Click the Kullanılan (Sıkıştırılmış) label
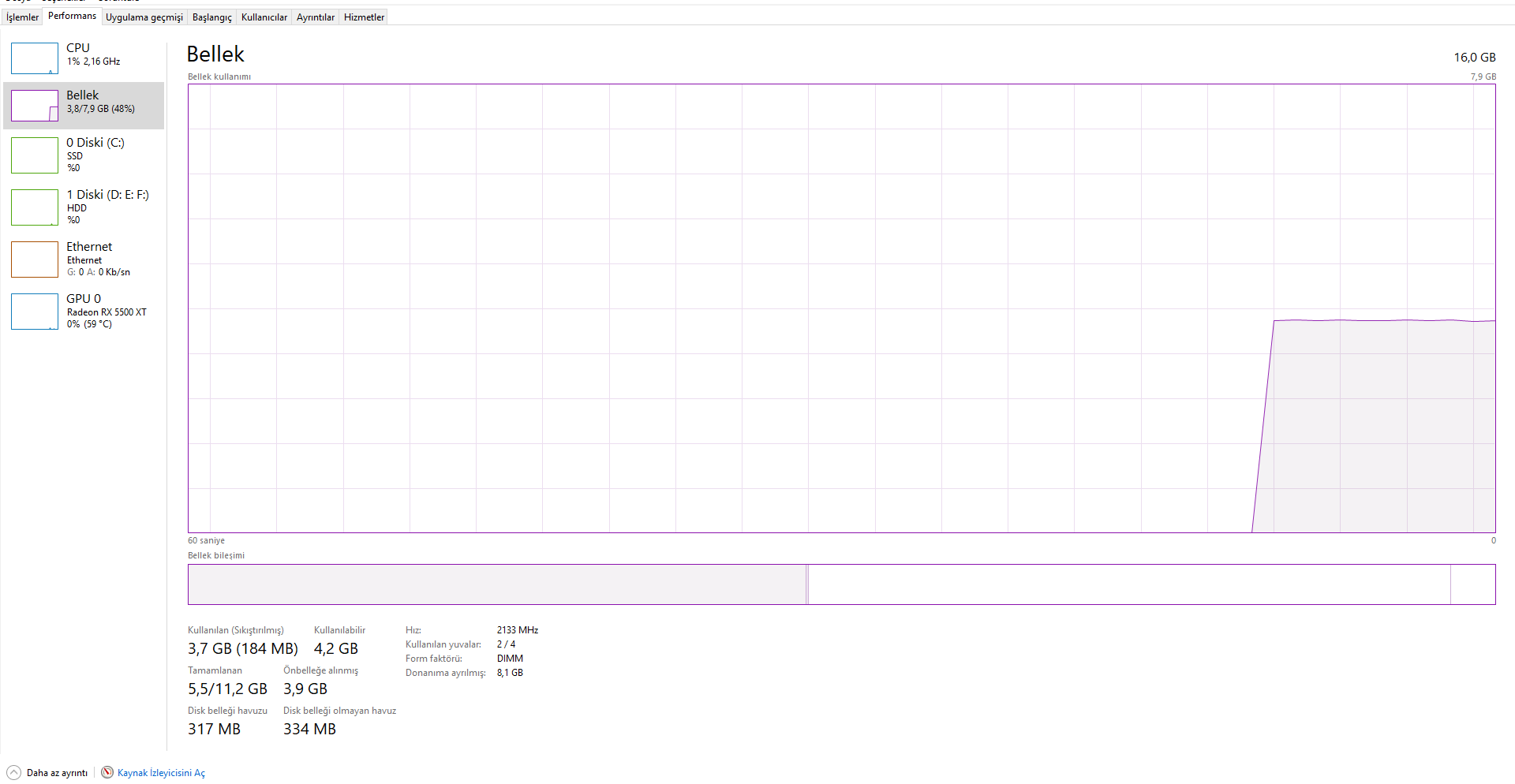 click(x=236, y=630)
